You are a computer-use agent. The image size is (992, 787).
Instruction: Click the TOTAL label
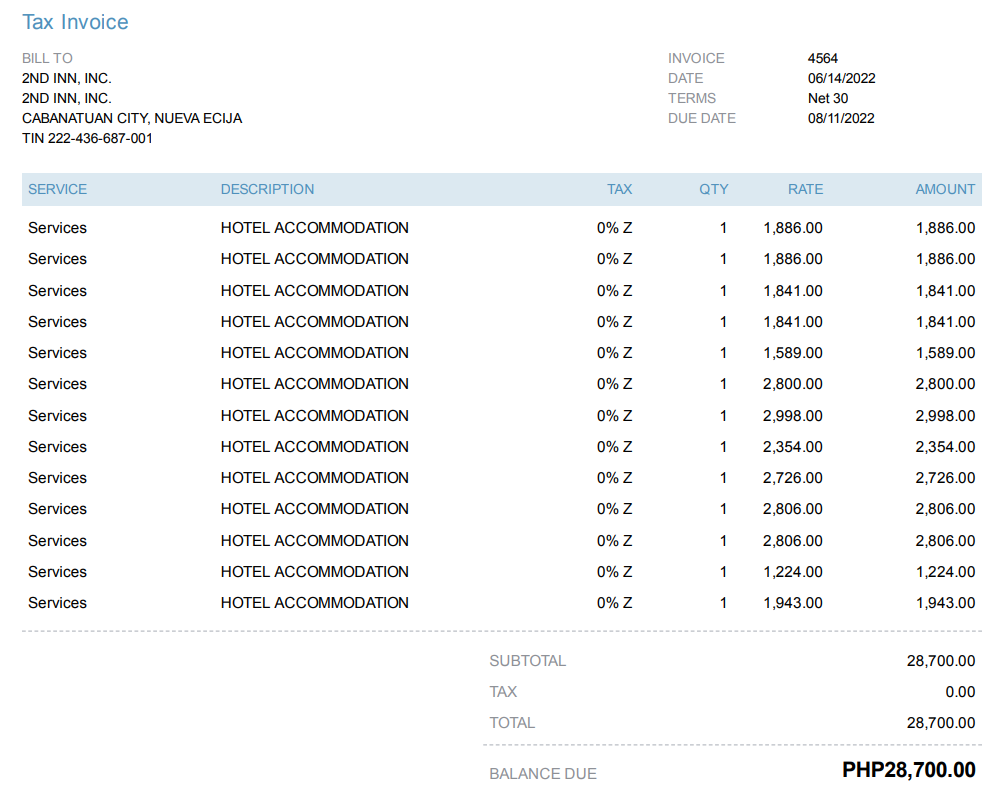coord(512,723)
